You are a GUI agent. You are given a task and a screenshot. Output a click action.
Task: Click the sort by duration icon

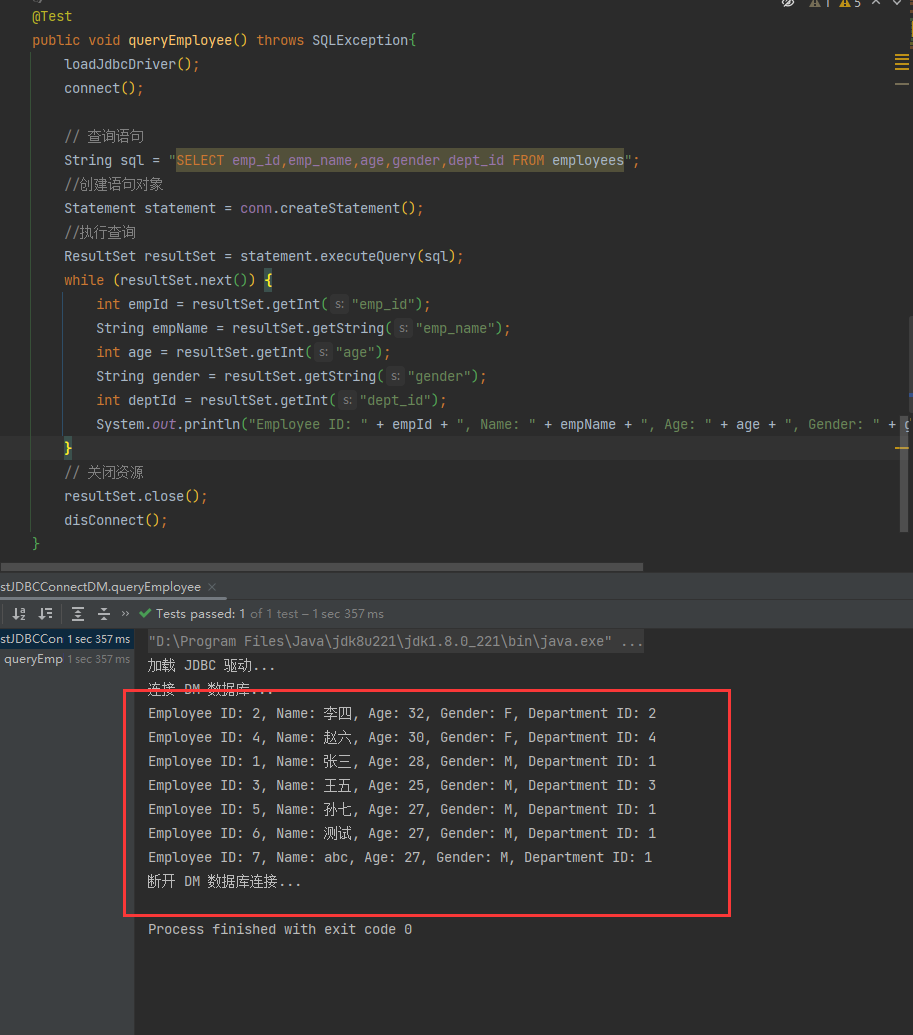(46, 614)
